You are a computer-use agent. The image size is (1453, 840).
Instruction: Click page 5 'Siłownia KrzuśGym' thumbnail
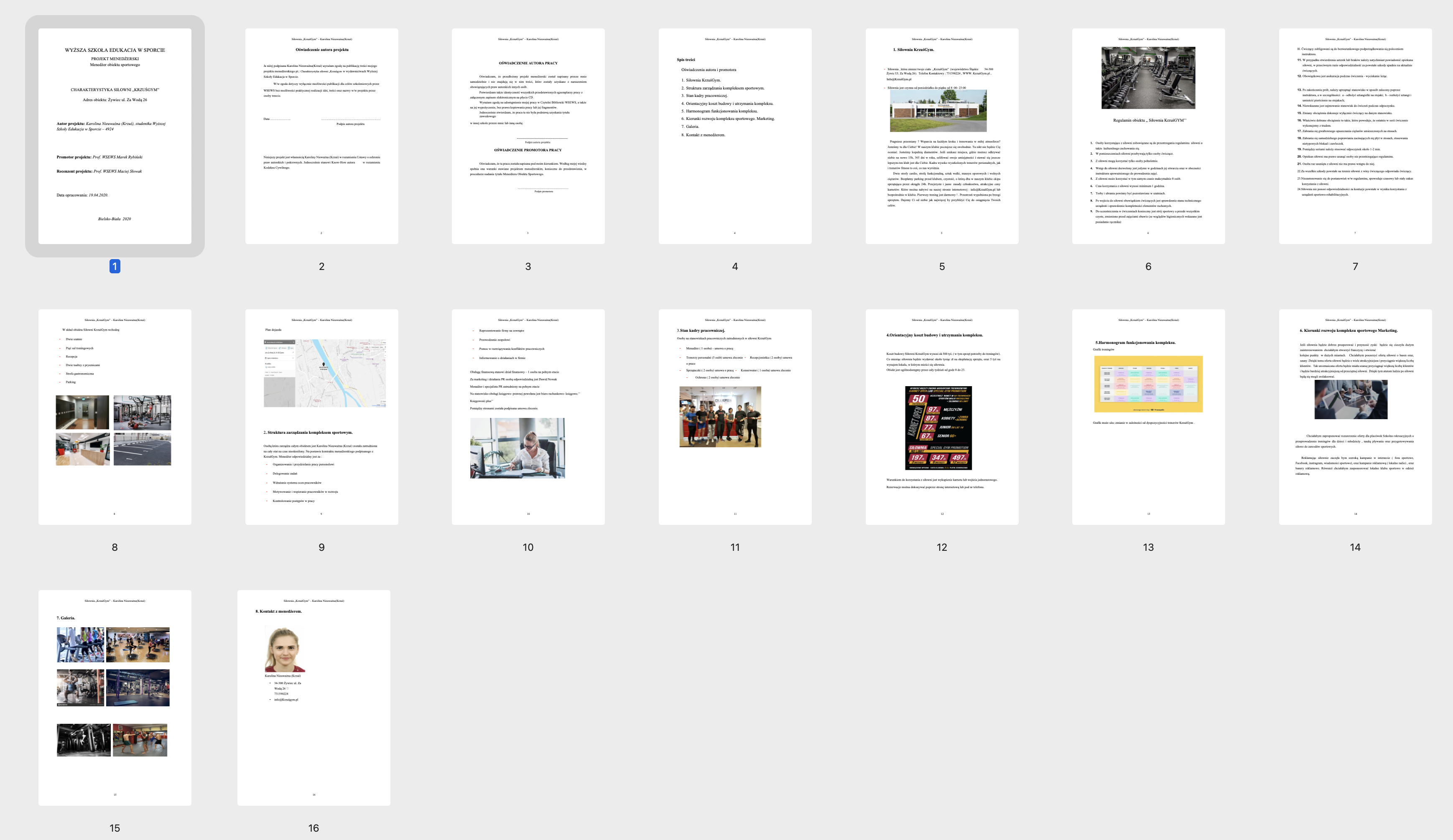942,136
